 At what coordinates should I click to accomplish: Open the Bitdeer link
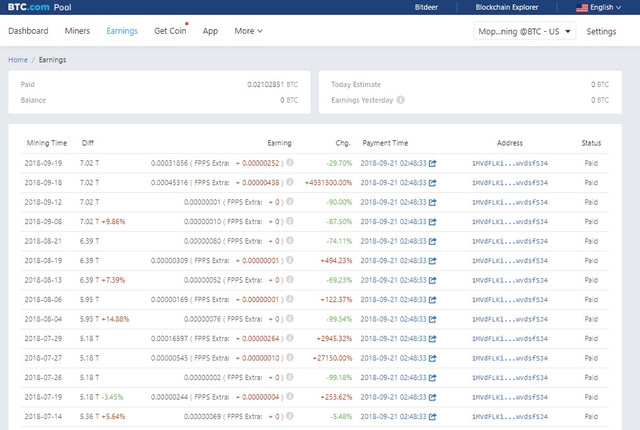click(426, 7)
